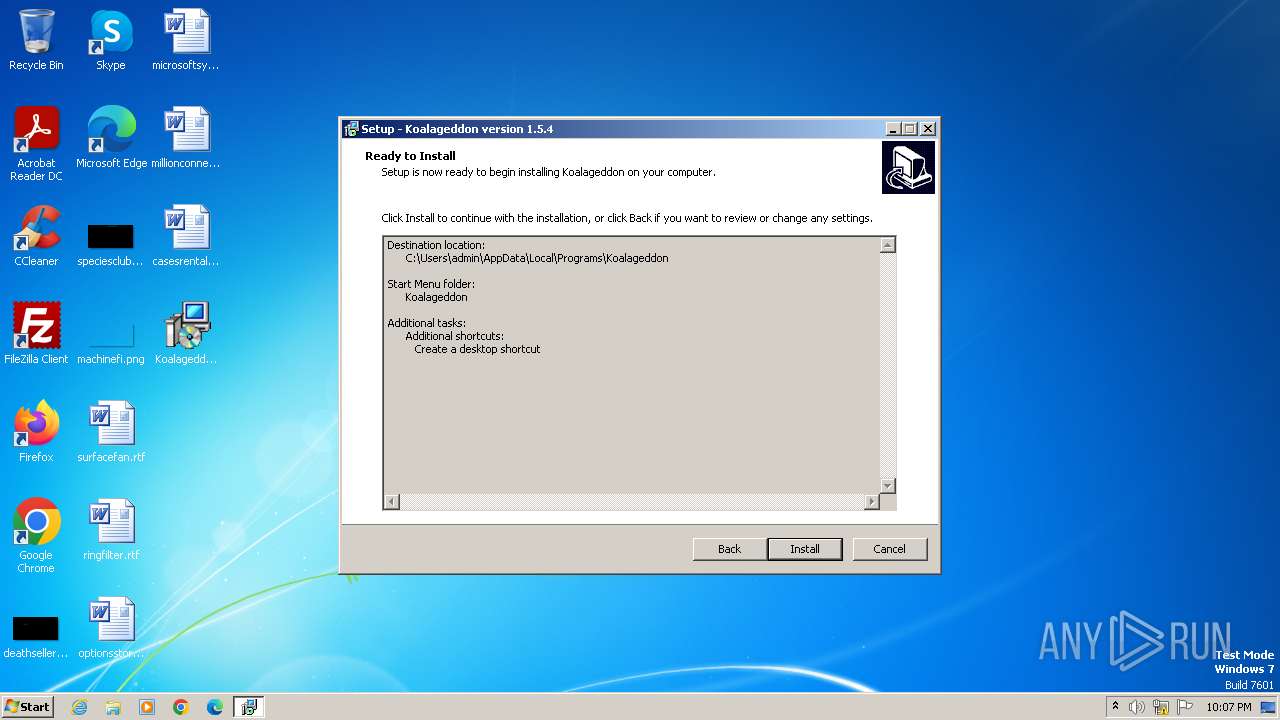Open the Action Center flag icon
The height and width of the screenshot is (720, 1280).
click(1185, 707)
